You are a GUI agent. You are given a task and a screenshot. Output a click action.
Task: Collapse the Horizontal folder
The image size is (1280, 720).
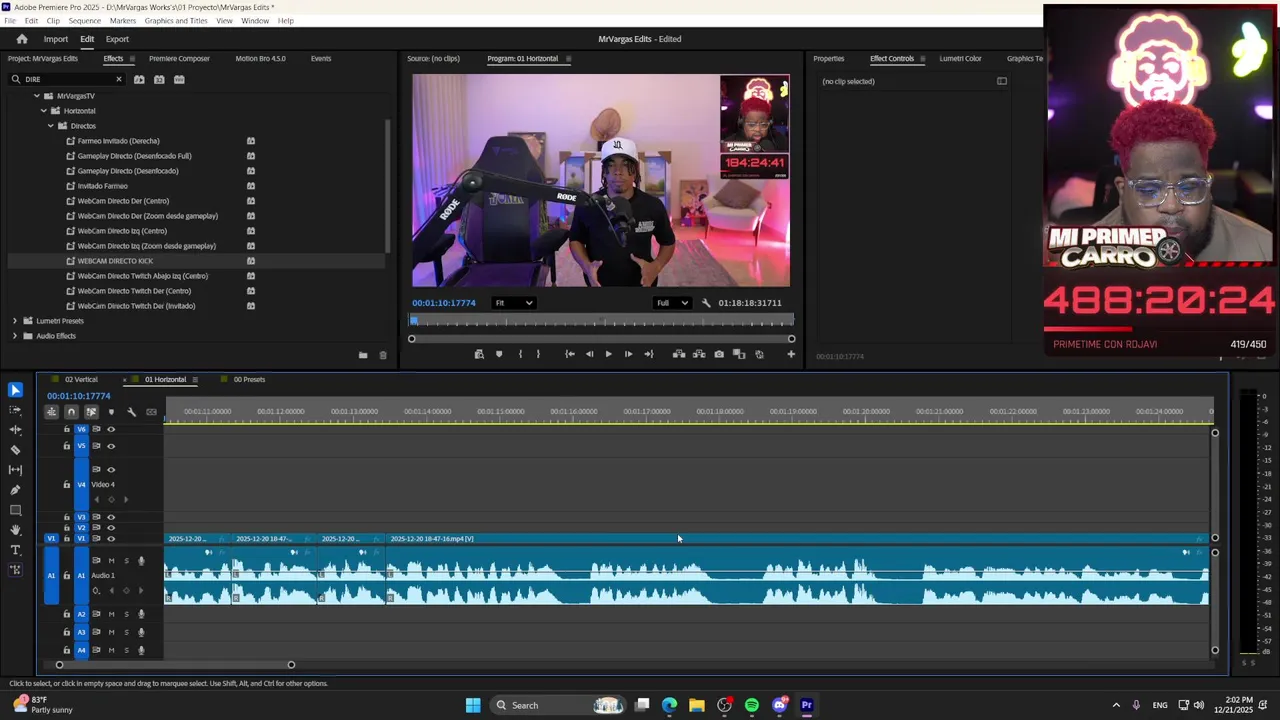[44, 111]
